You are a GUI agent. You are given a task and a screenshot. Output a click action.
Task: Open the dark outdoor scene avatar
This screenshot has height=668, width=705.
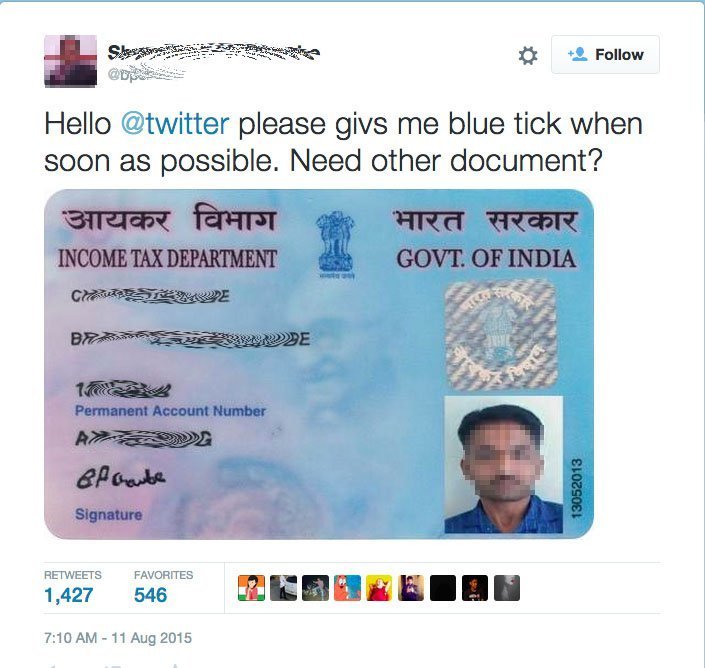(x=315, y=588)
